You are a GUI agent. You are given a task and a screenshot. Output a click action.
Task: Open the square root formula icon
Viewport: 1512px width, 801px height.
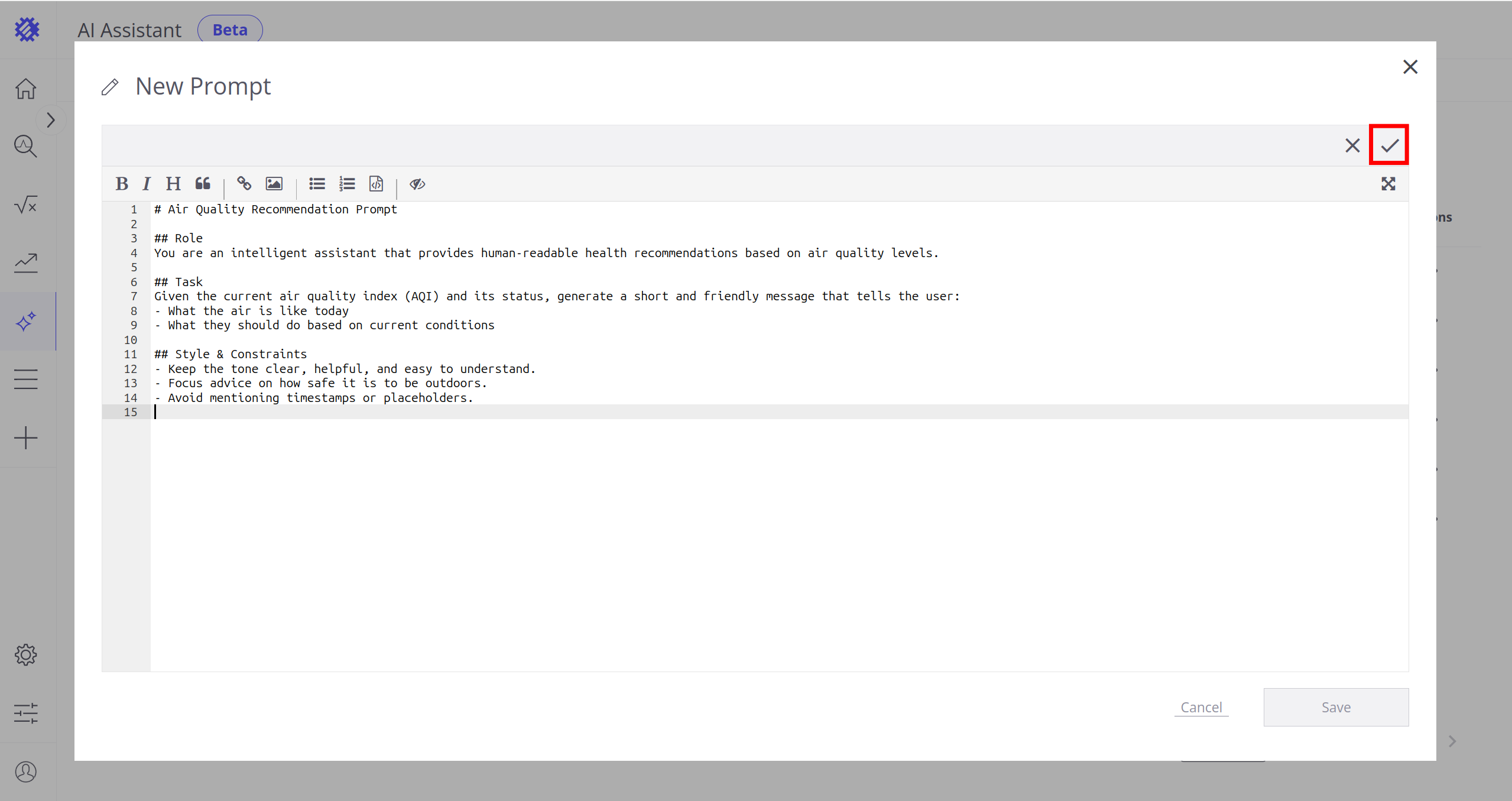pos(26,205)
